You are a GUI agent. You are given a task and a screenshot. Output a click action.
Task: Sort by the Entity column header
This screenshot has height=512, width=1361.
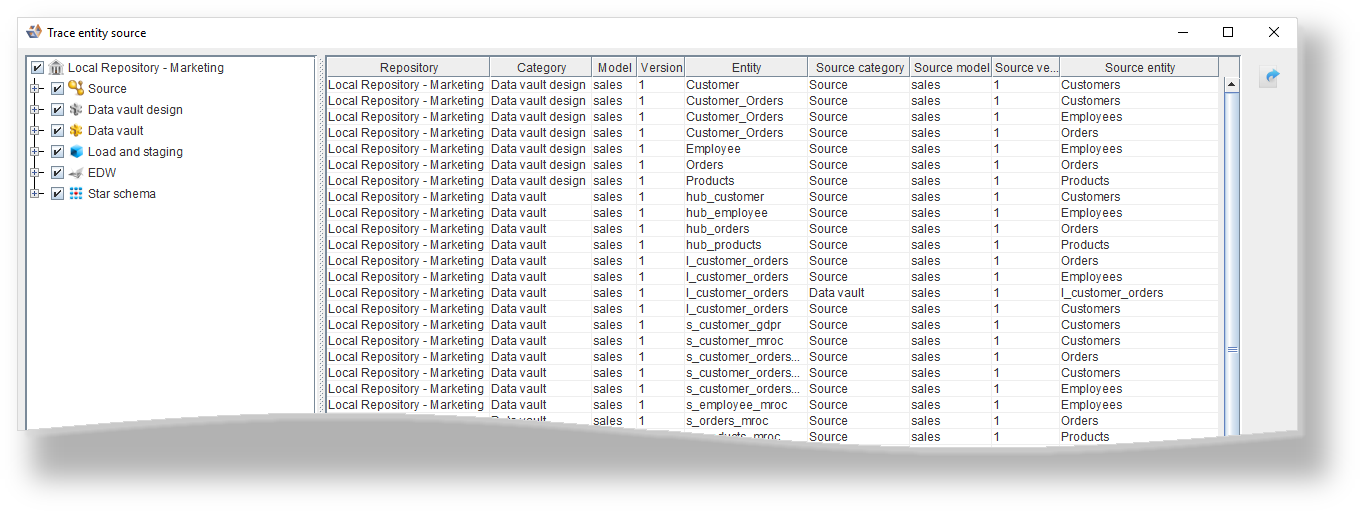click(x=746, y=68)
